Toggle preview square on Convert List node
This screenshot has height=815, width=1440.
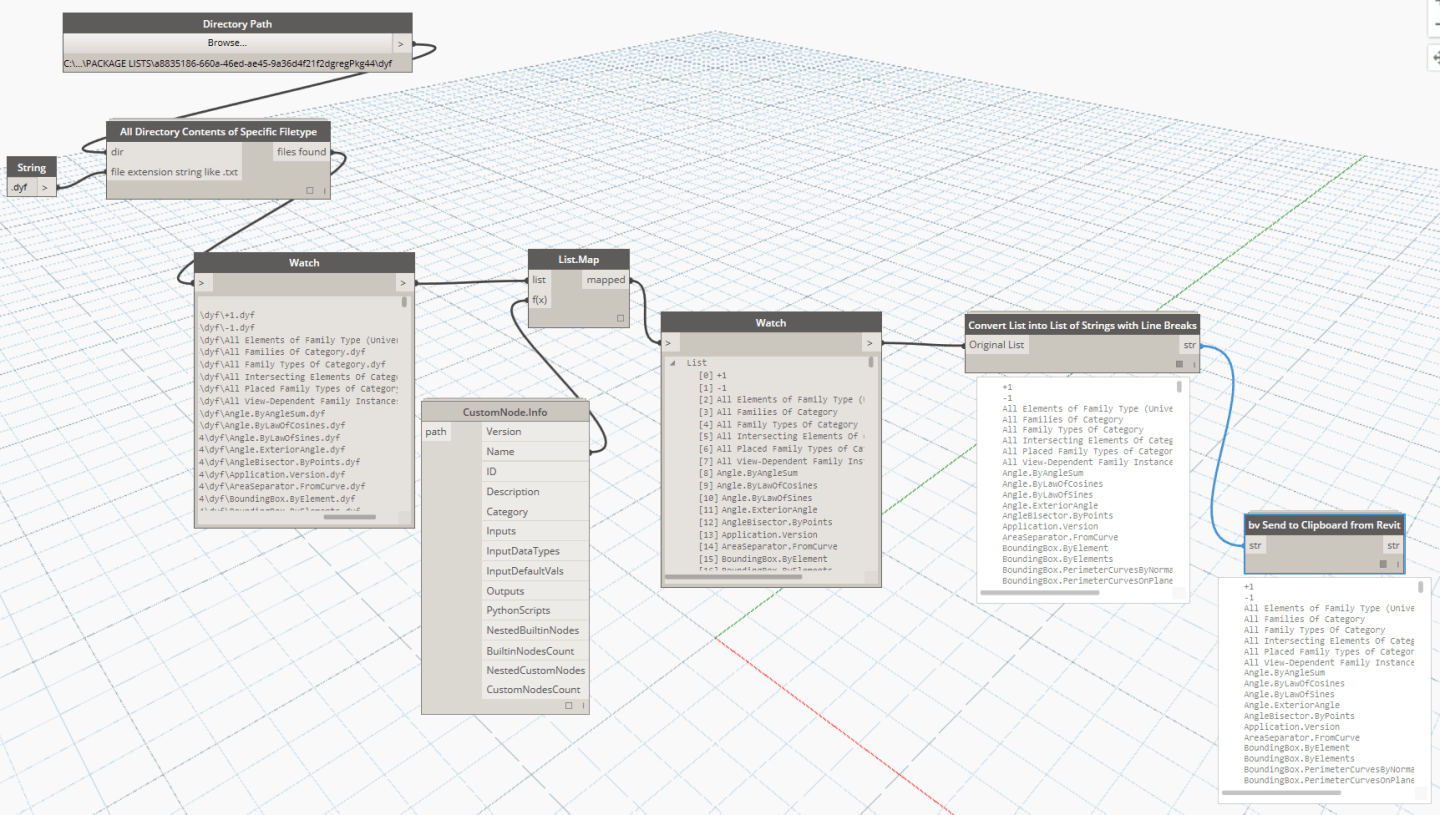[1180, 364]
